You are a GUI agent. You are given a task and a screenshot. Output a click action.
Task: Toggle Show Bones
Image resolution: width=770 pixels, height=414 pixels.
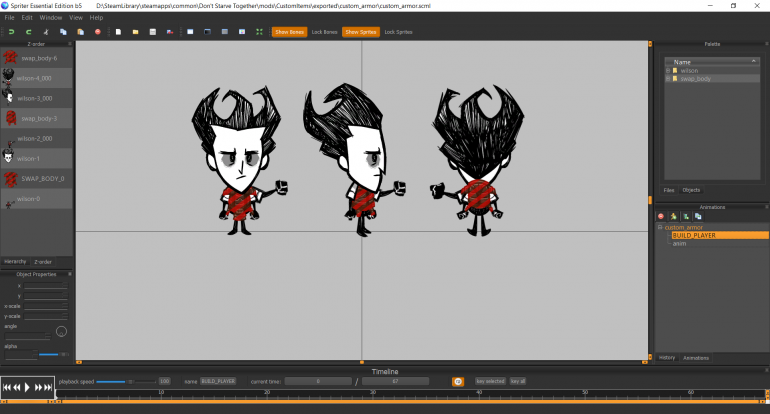pyautogui.click(x=289, y=32)
